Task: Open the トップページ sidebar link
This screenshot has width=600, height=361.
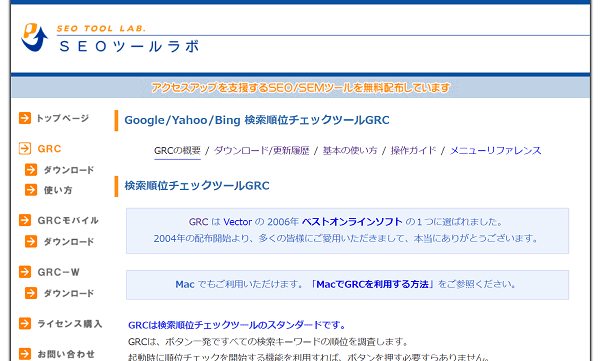Action: pos(62,118)
